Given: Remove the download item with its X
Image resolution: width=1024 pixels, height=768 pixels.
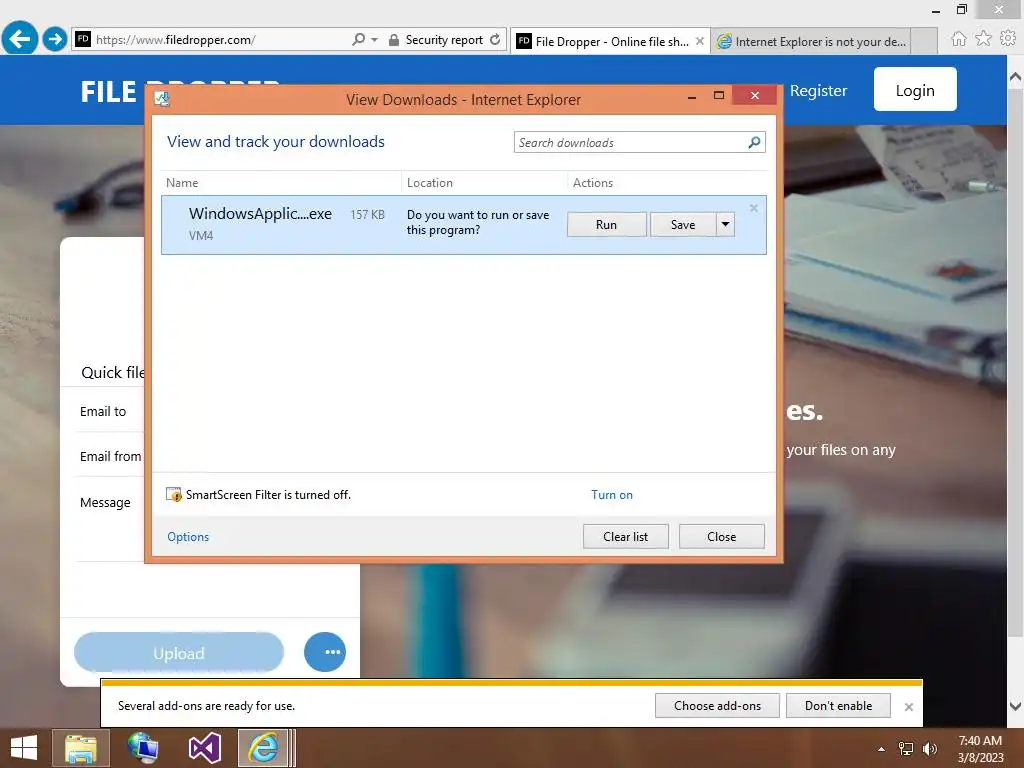Looking at the screenshot, I should coord(754,208).
